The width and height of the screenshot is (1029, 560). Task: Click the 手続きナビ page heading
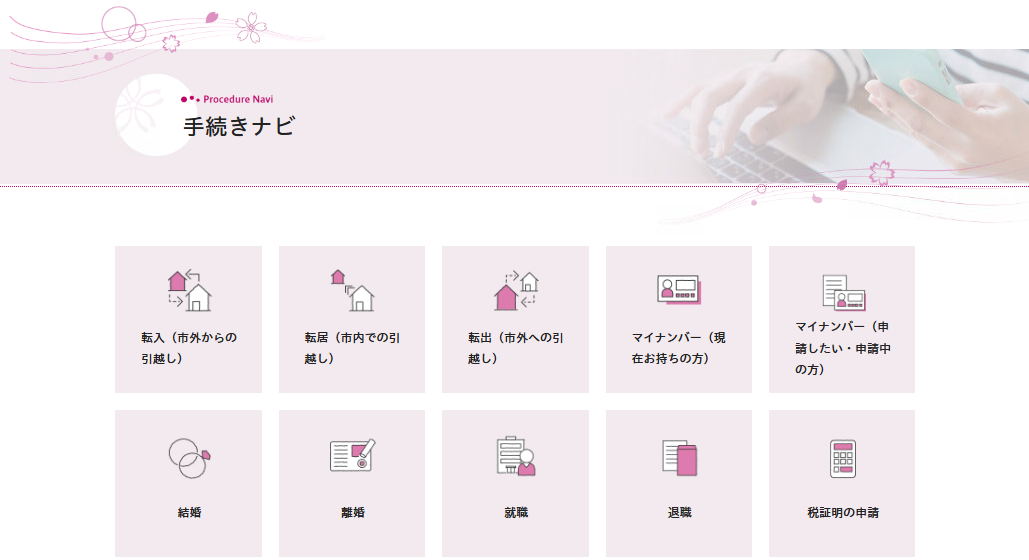240,126
